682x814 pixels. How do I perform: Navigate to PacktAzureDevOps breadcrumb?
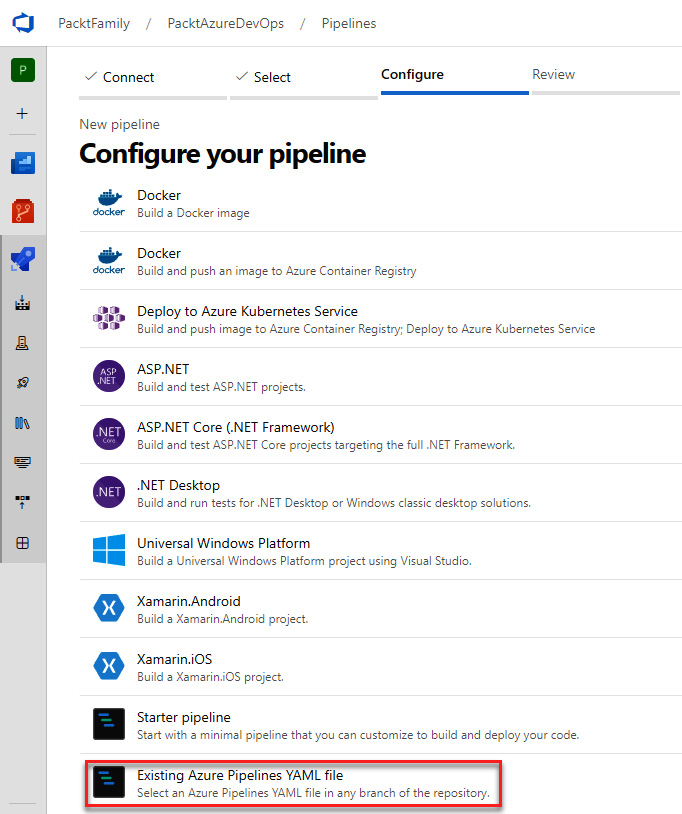(226, 23)
